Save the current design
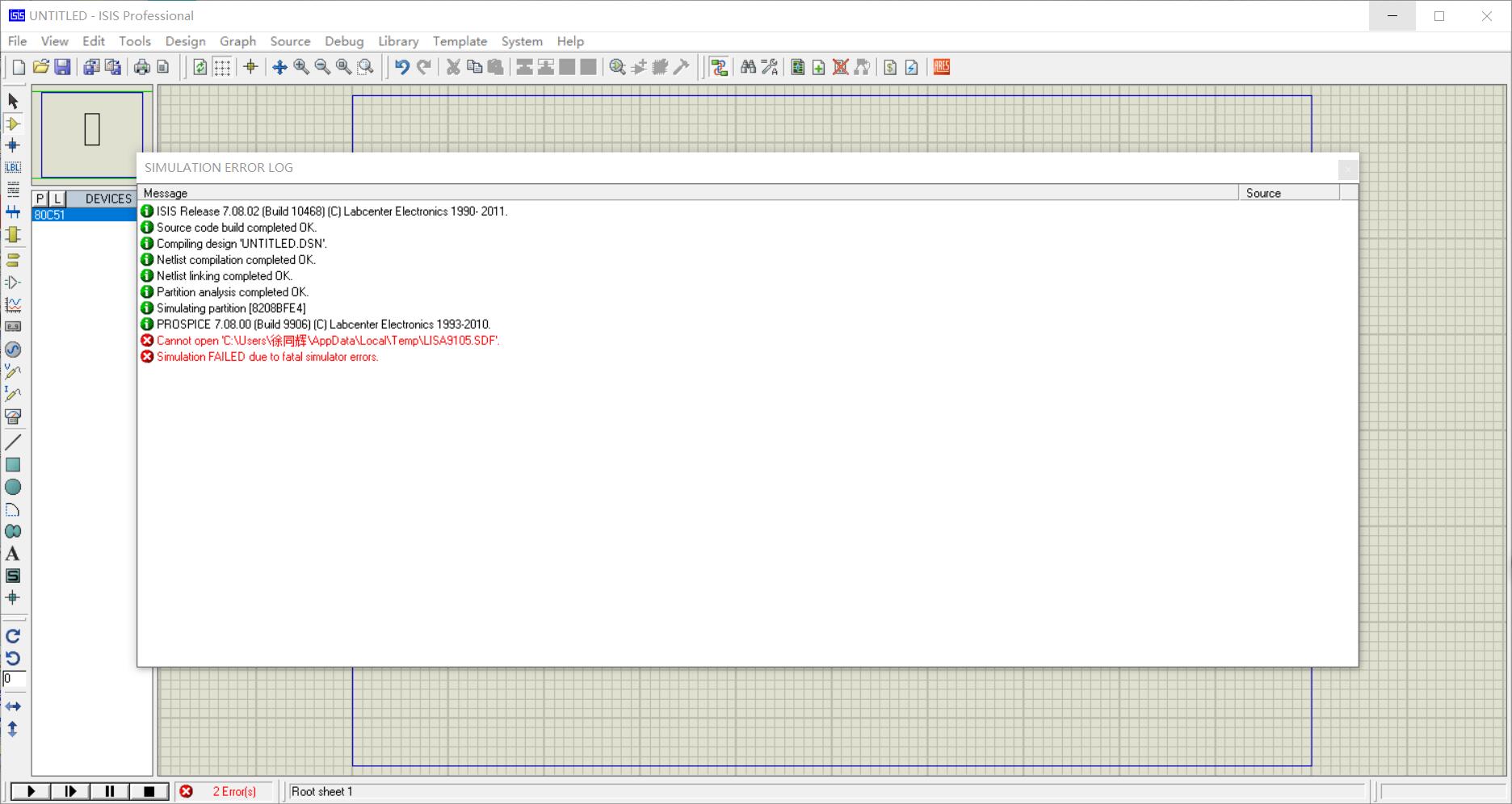Image resolution: width=1512 pixels, height=804 pixels. (x=62, y=67)
